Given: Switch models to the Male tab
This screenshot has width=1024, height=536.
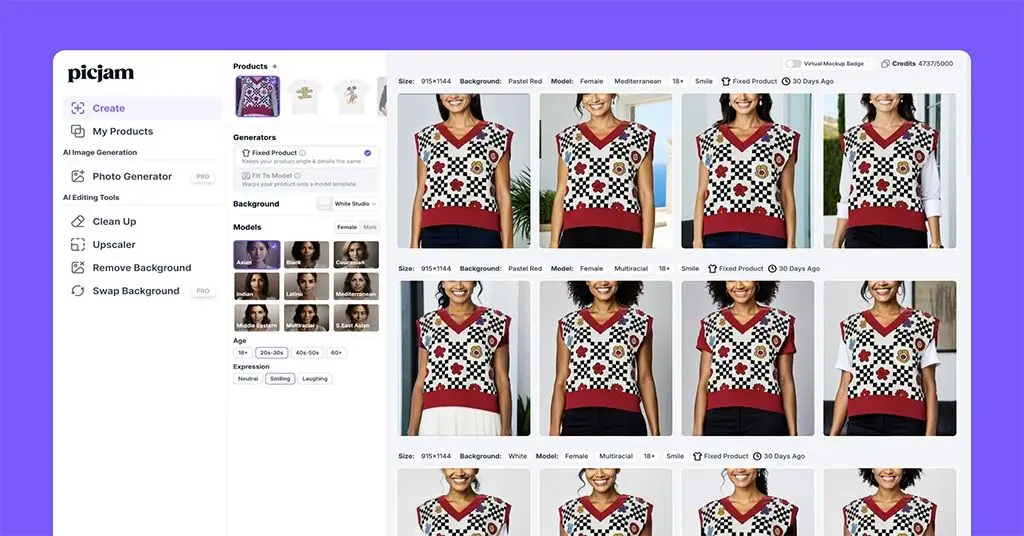Looking at the screenshot, I should (x=370, y=227).
